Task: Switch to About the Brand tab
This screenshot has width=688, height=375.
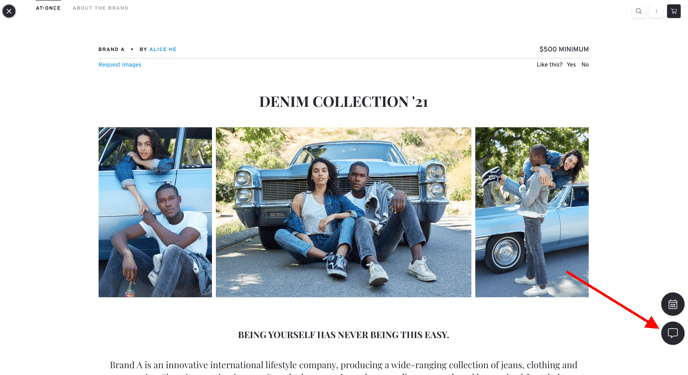Action: click(100, 8)
